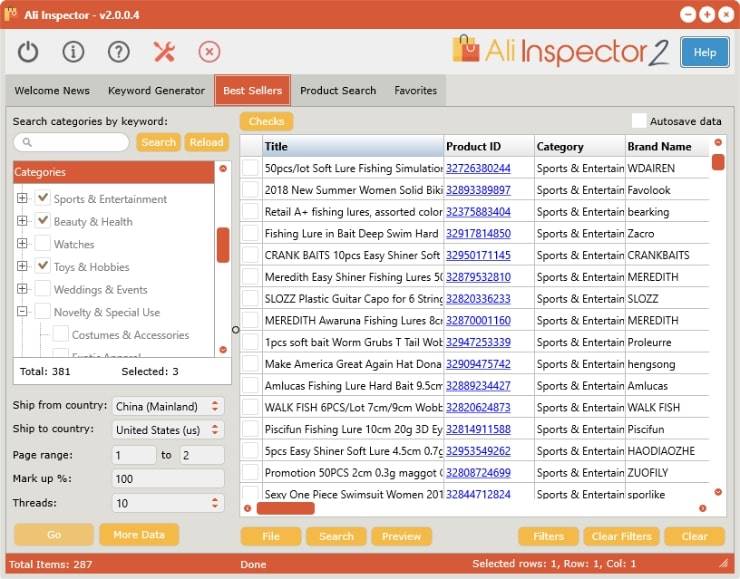Image resolution: width=740 pixels, height=579 pixels.
Task: Click the title bar app icon
Action: pos(10,14)
